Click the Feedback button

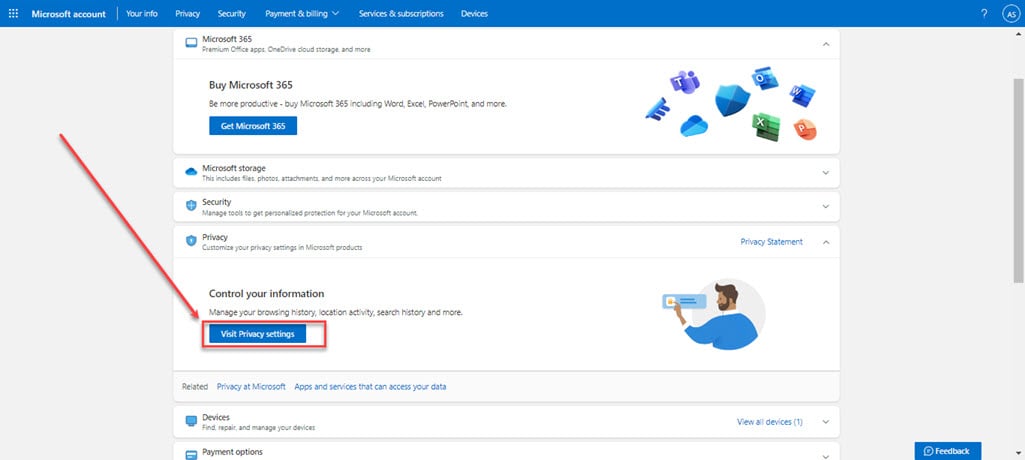pos(948,451)
